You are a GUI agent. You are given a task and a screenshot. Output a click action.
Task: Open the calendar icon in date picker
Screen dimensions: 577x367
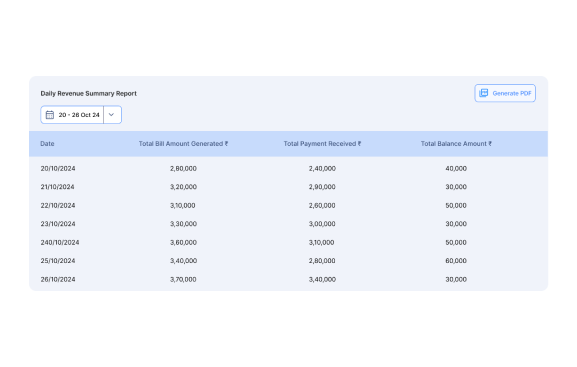click(x=50, y=115)
